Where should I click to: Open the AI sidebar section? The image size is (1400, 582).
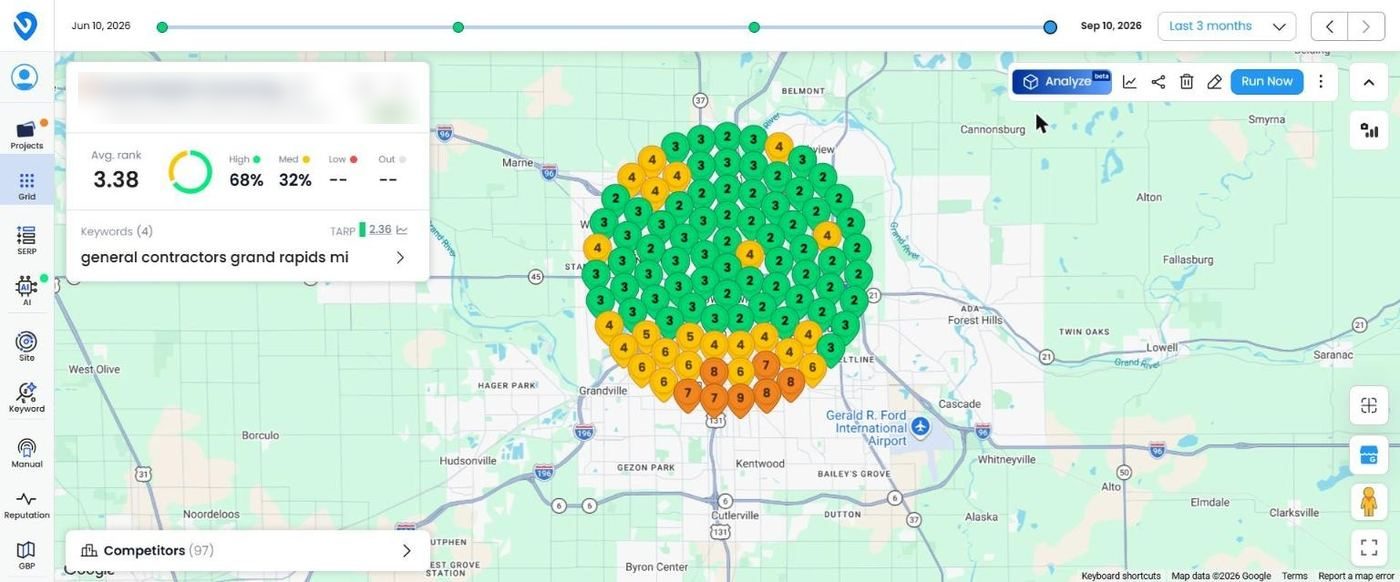tap(27, 291)
